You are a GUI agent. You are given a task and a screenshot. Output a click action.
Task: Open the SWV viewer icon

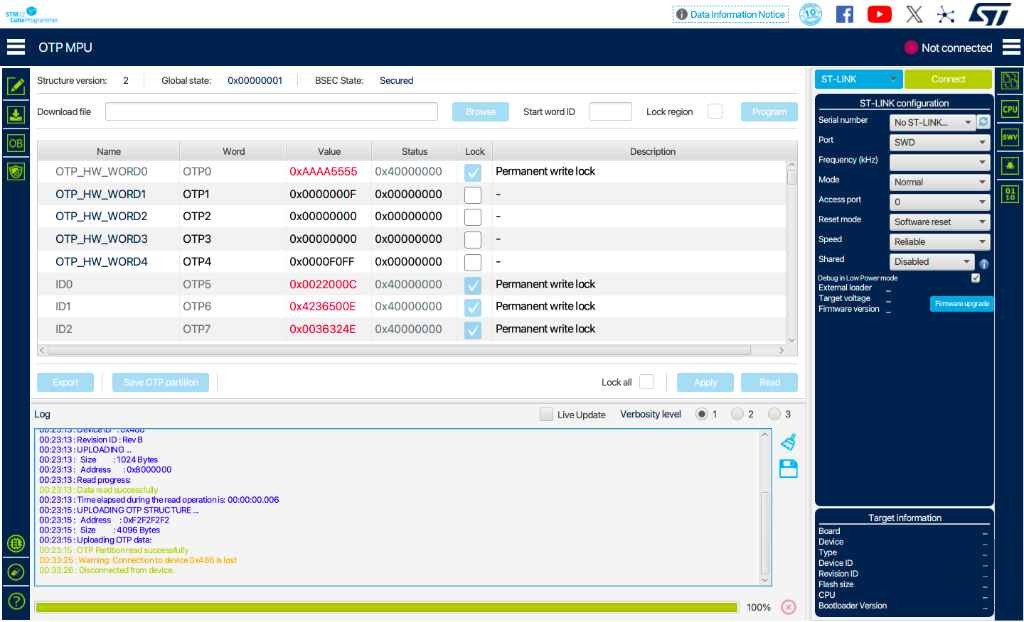(x=1010, y=138)
